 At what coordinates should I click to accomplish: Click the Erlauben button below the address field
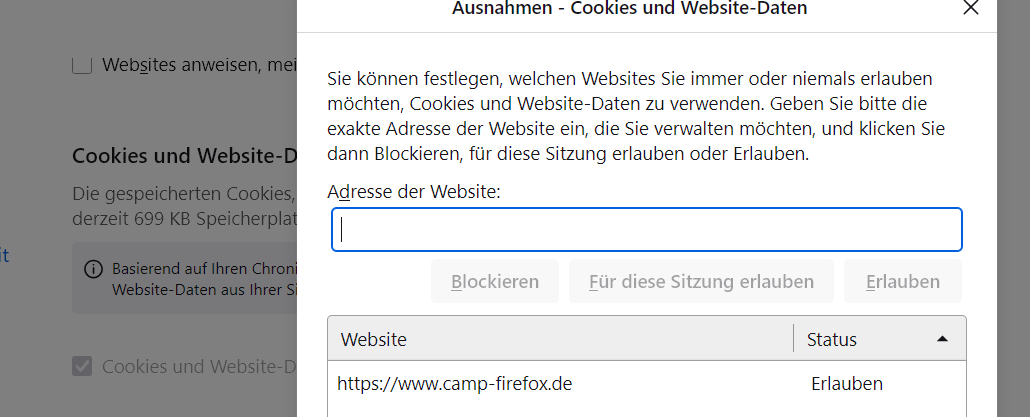coord(903,282)
